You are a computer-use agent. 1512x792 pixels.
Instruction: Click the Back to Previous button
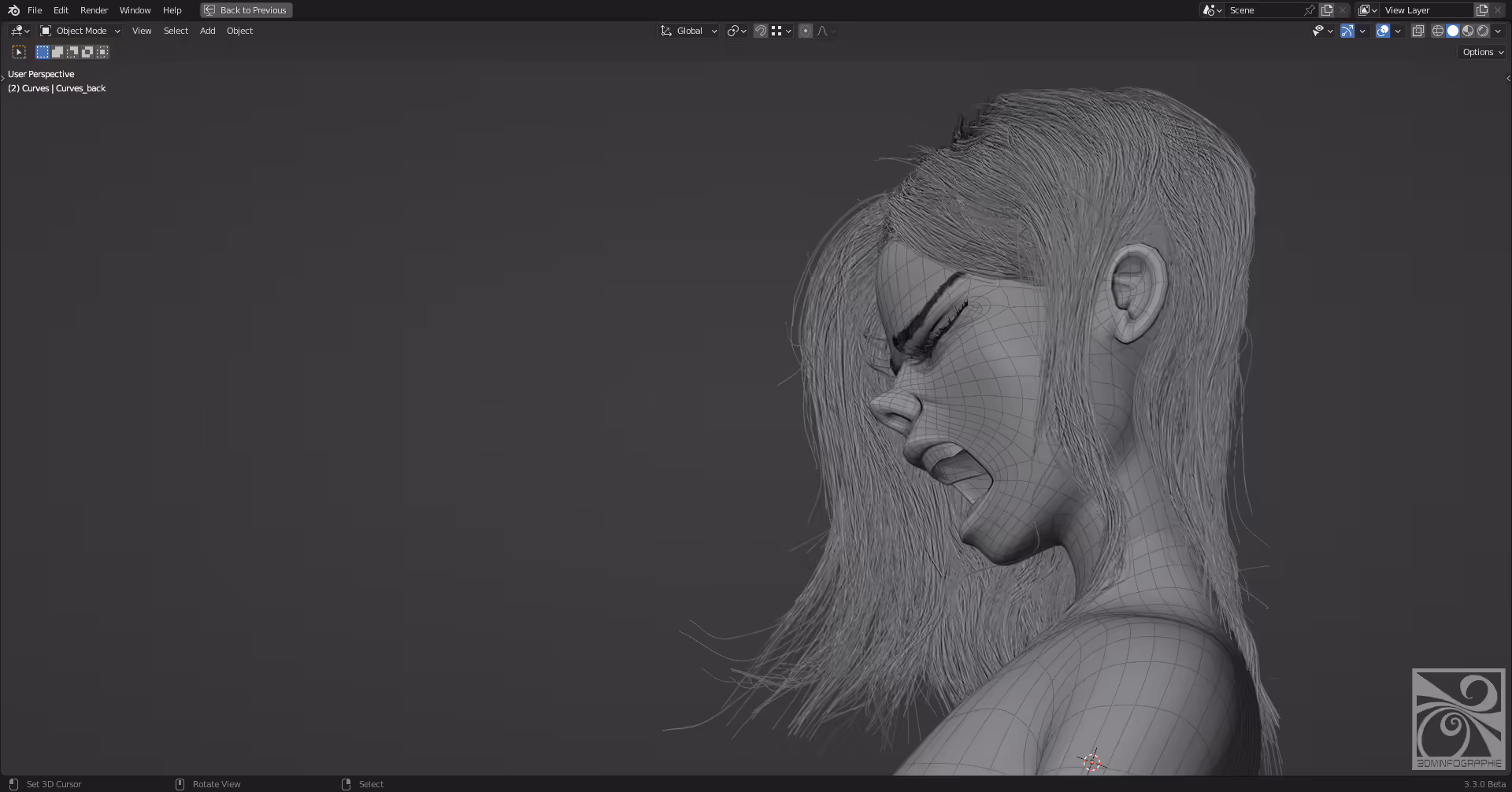(x=246, y=10)
